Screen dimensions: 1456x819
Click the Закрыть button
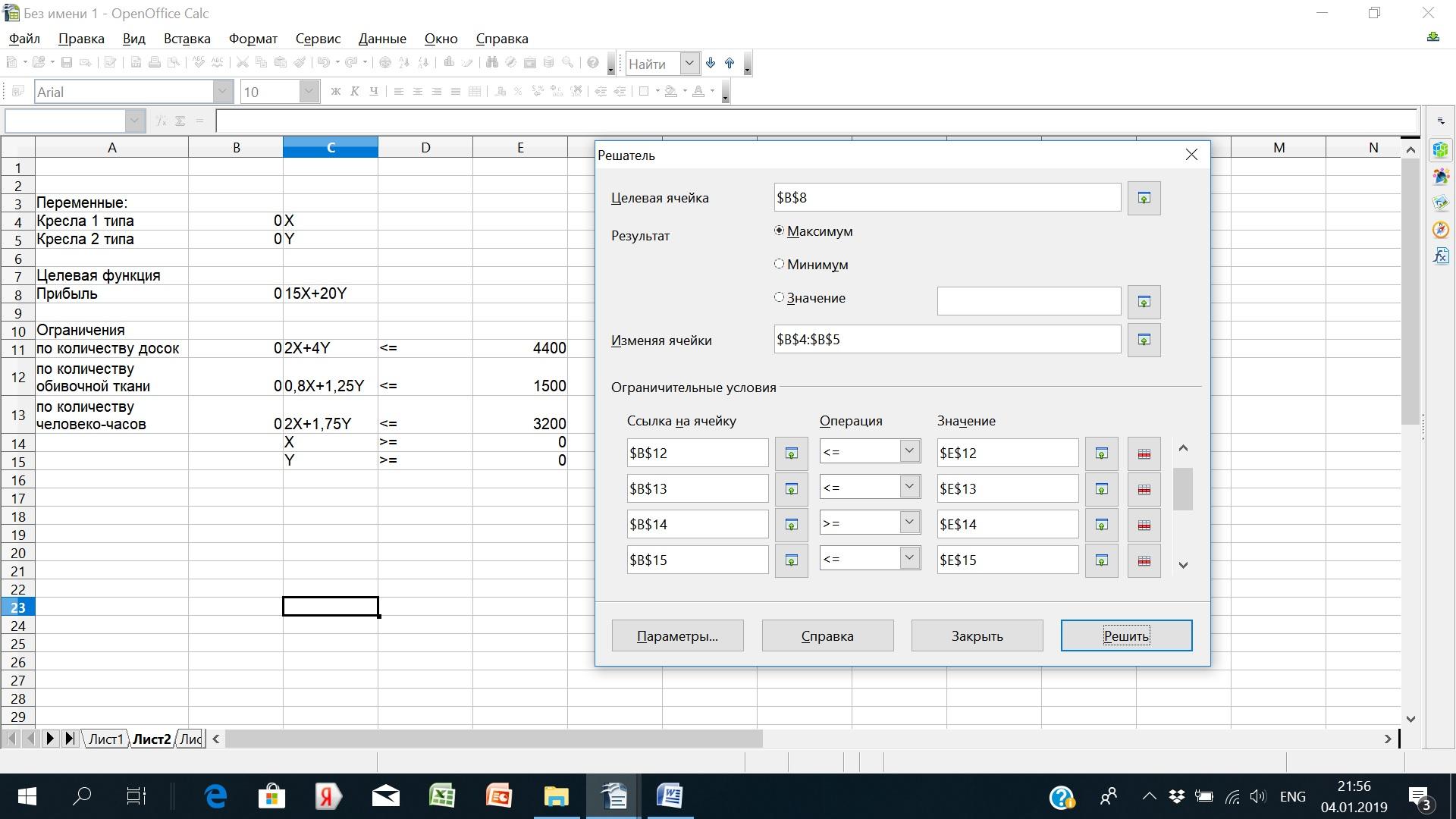click(977, 635)
